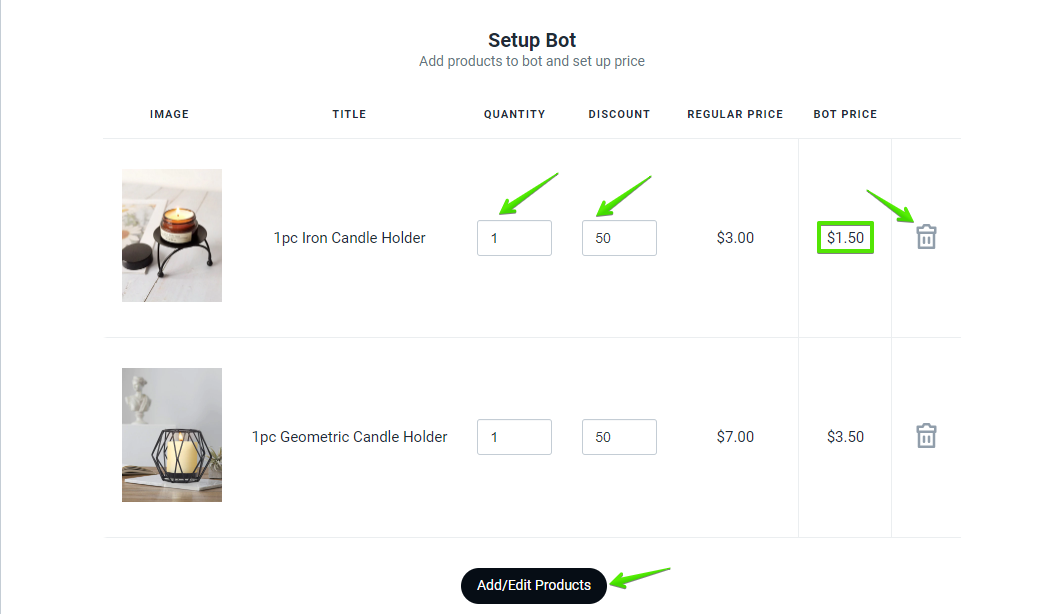This screenshot has height=614, width=1063.
Task: Open the Iron Candle Holder product image
Action: [172, 236]
